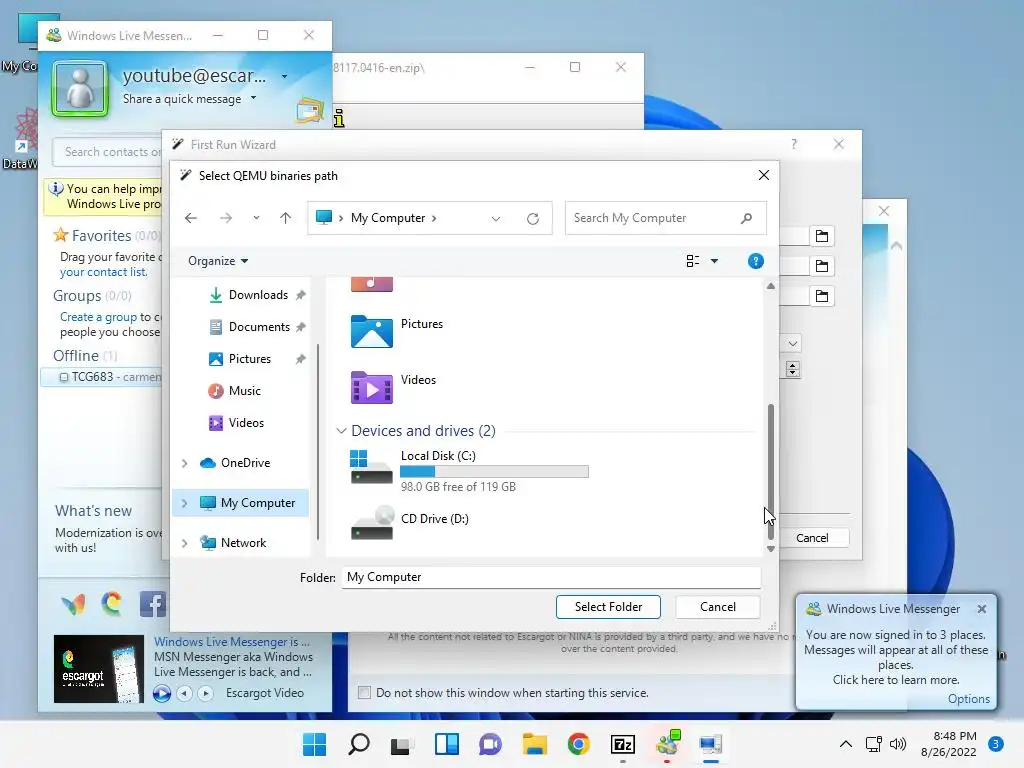Screen dimensions: 1024x768
Task: Show hidden system tray icons
Action: pos(845,744)
